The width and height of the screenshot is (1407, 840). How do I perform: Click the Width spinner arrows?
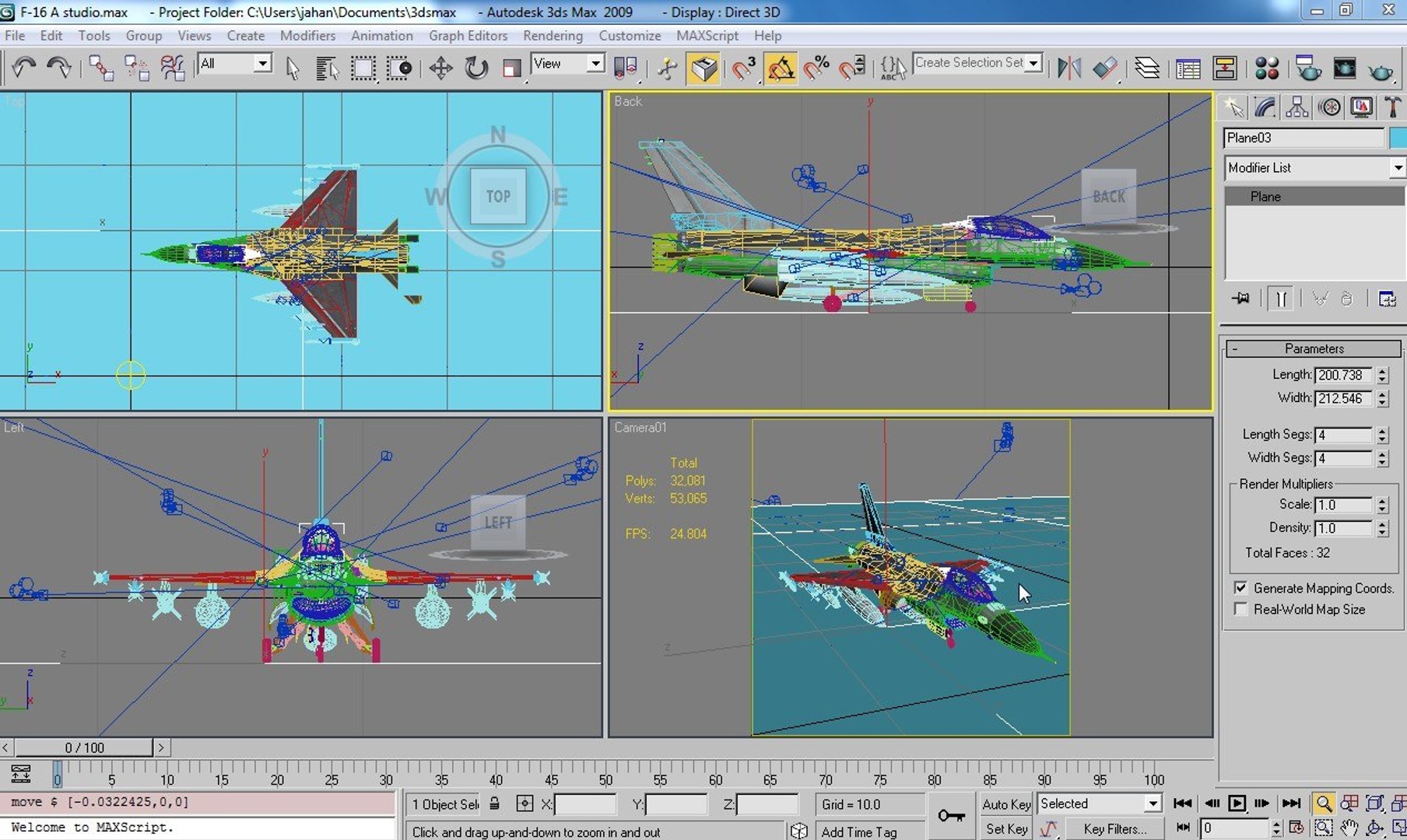(x=1382, y=398)
